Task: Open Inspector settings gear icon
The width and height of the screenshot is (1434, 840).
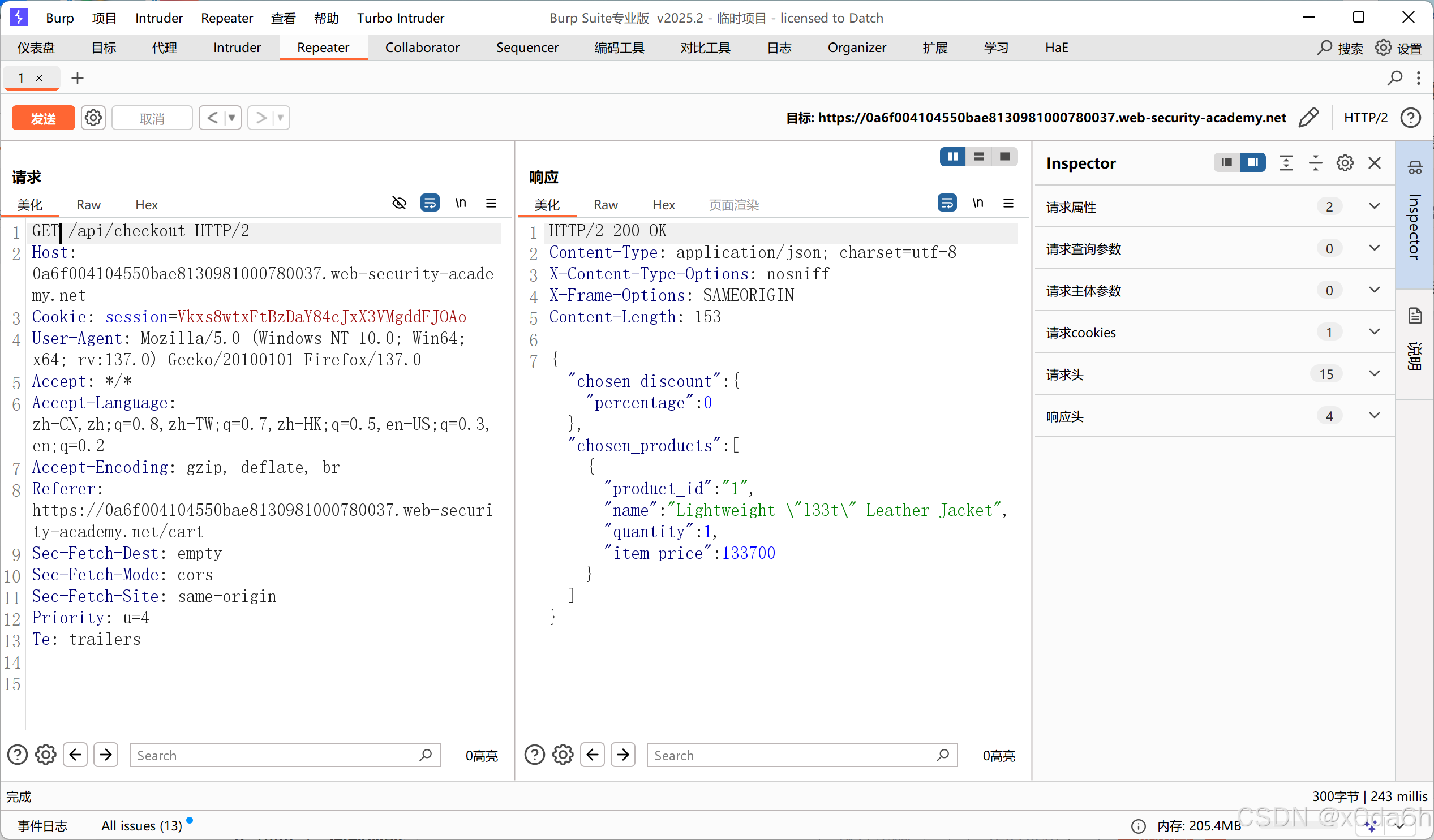Action: tap(1344, 163)
